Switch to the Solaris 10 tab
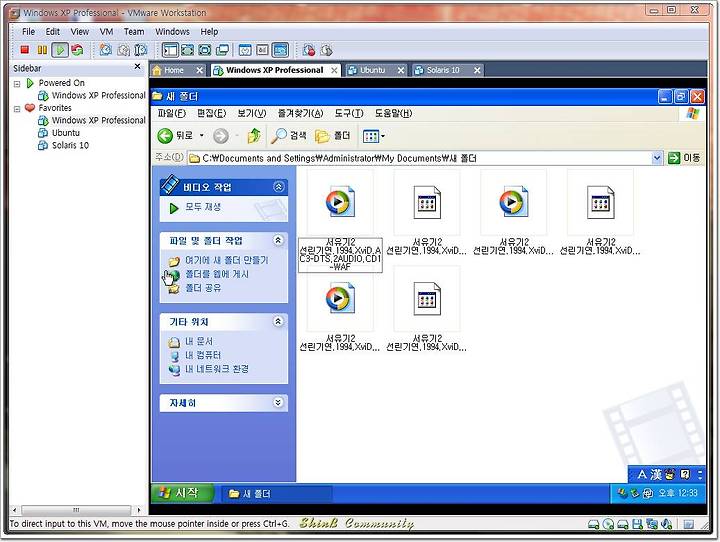Viewport: 720px width, 542px height. (443, 70)
